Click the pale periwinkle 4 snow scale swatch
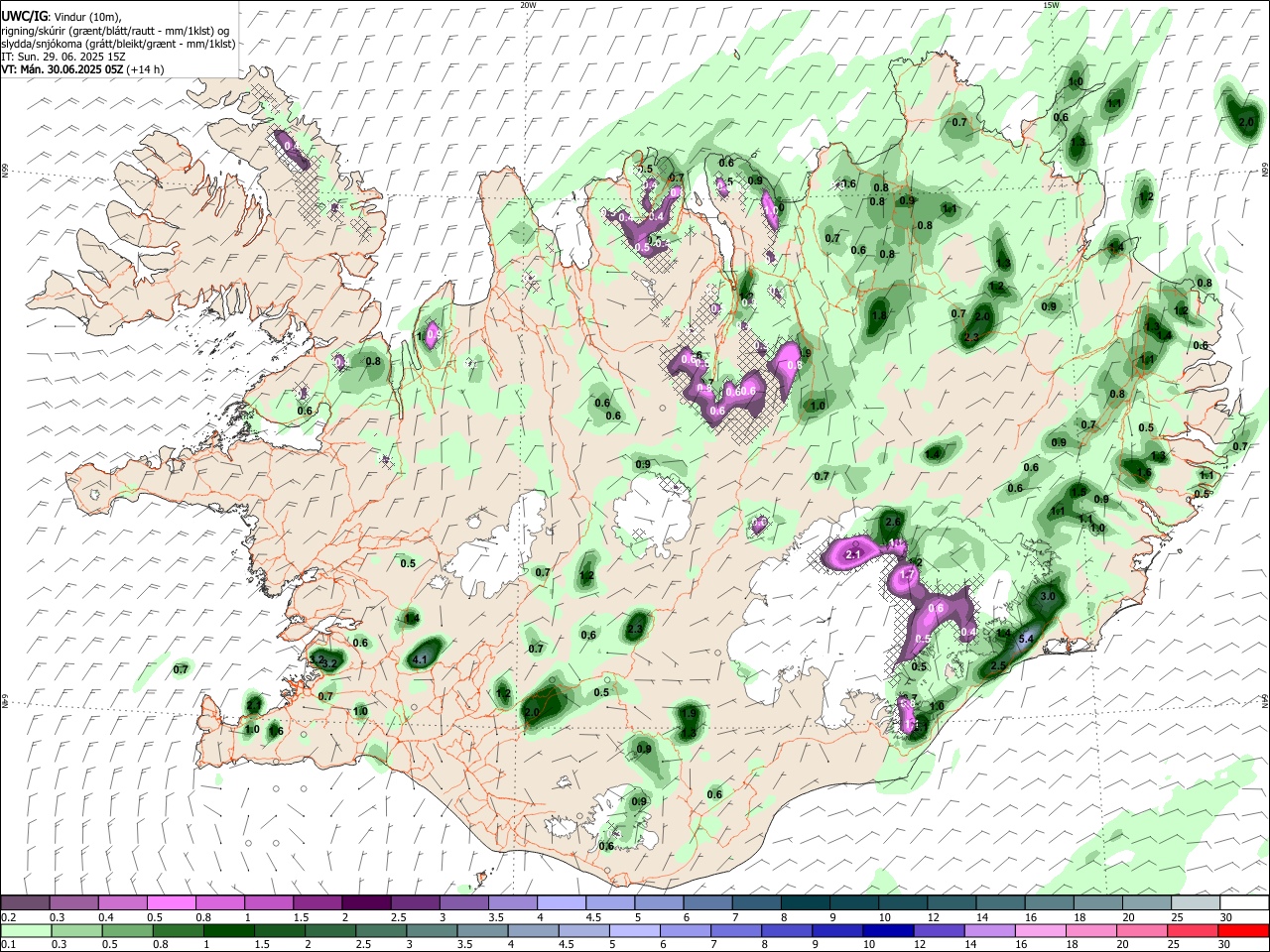Screen dimensions: 1270x952 [562, 902]
